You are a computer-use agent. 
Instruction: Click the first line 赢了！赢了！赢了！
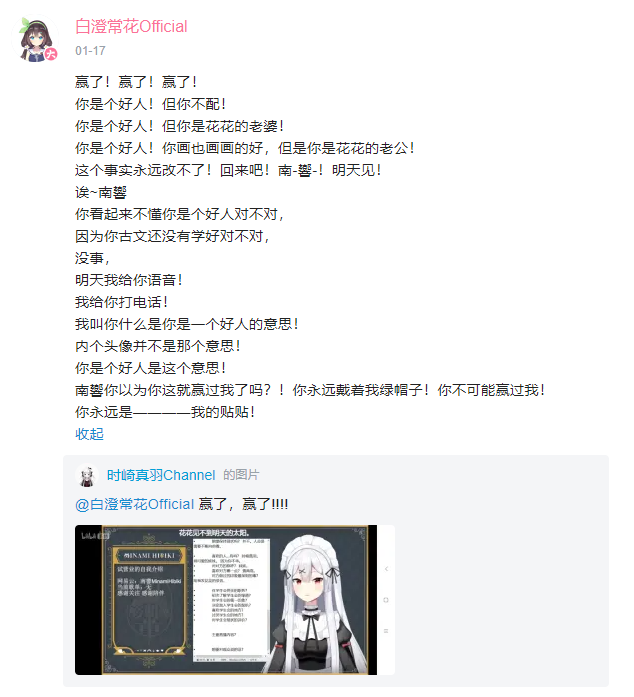(136, 82)
